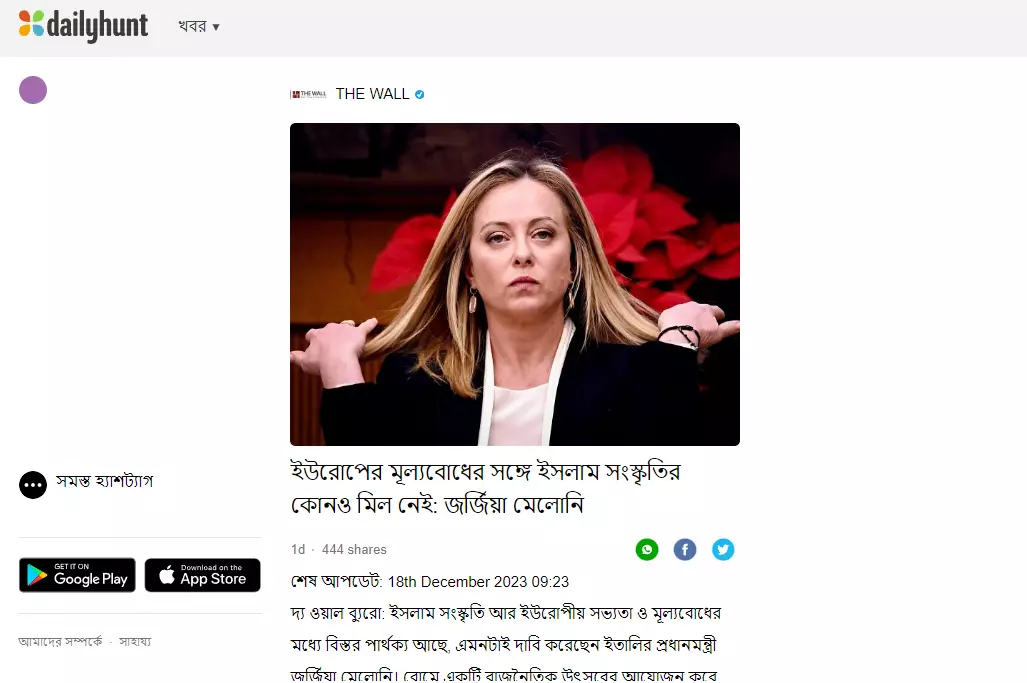Open THE WALL publisher name link
This screenshot has height=683, width=1027.
click(372, 94)
